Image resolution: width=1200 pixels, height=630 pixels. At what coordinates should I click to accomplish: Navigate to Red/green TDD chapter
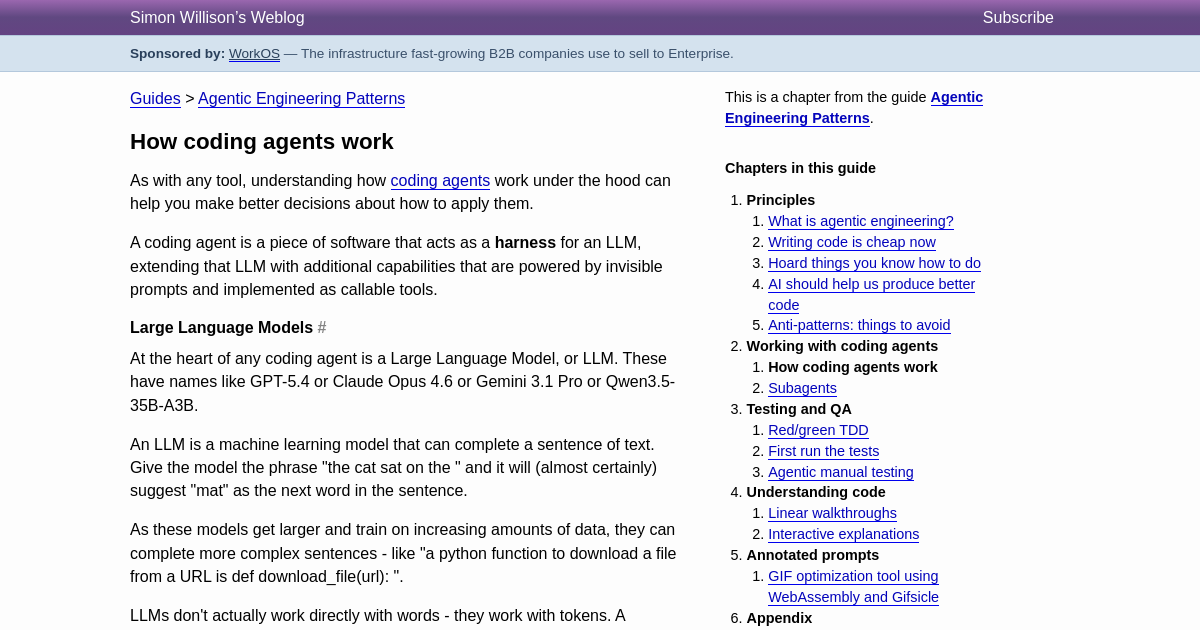(818, 431)
